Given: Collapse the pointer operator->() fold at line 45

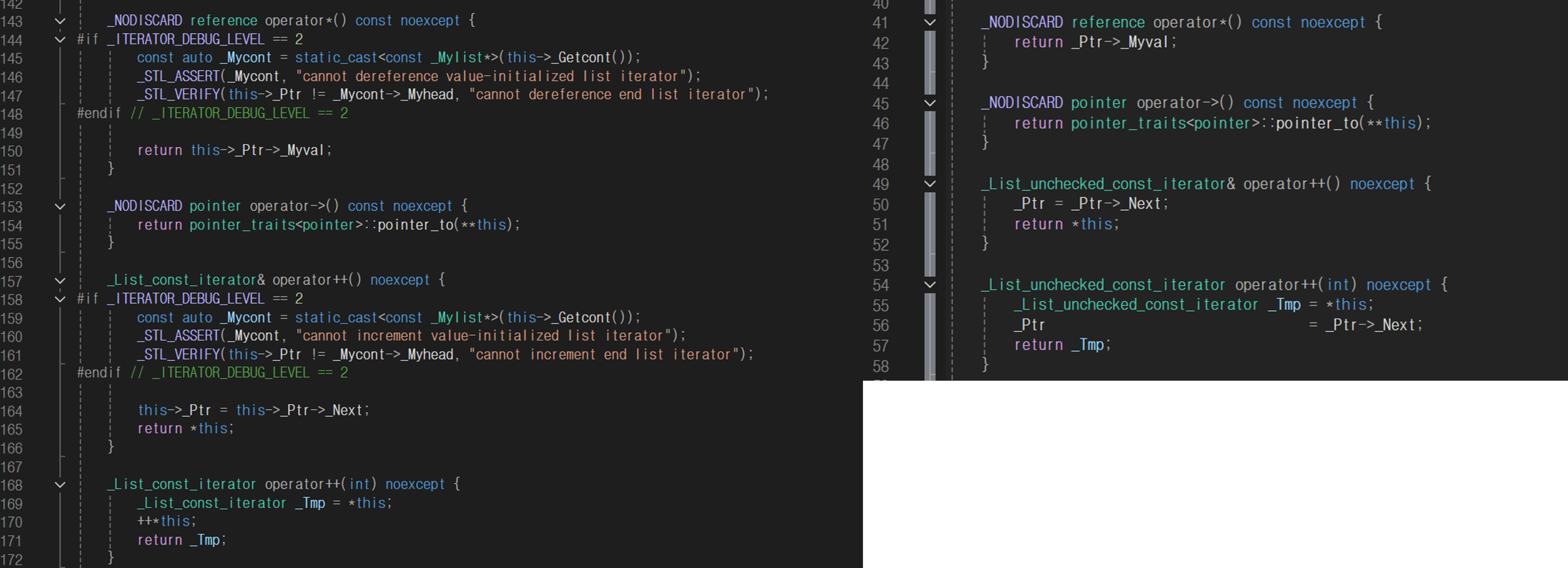Looking at the screenshot, I should pyautogui.click(x=930, y=103).
